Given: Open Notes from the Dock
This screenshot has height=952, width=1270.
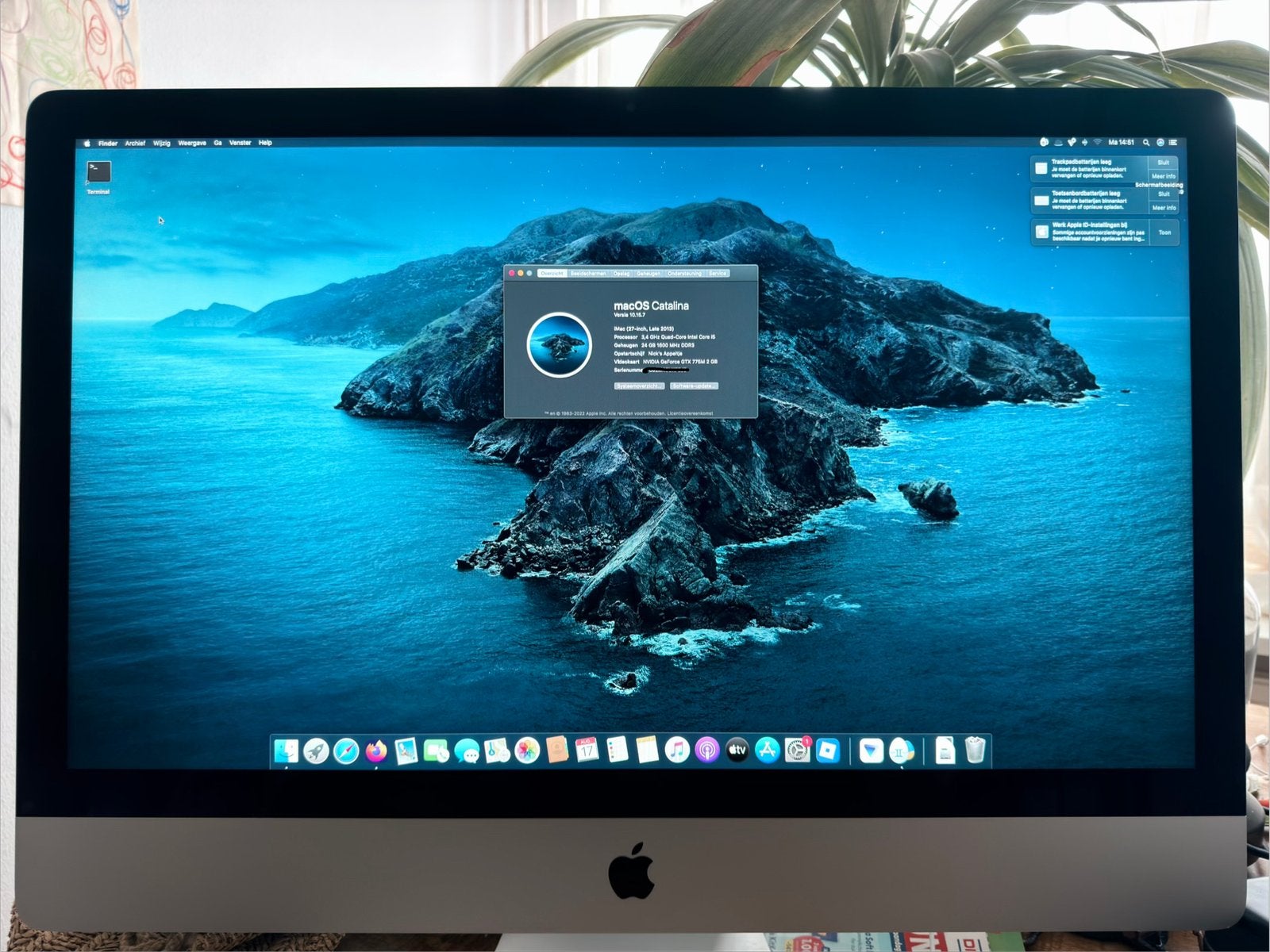Looking at the screenshot, I should [647, 750].
